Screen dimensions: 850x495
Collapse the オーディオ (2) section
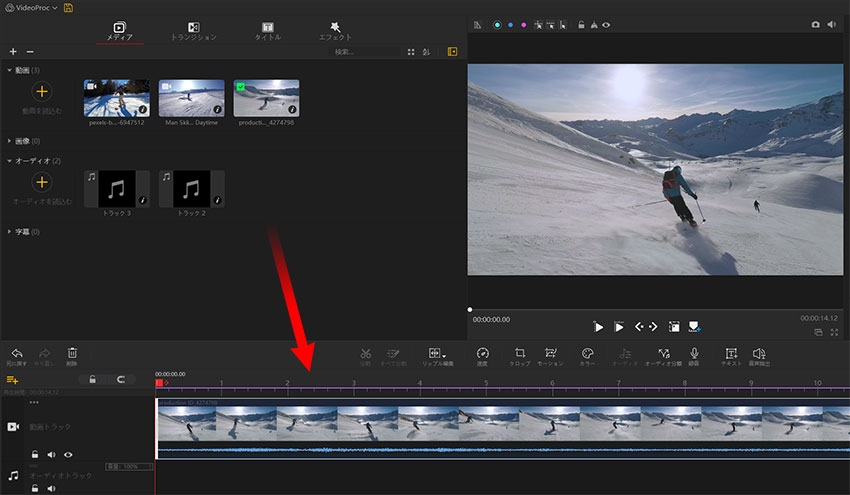[10, 161]
